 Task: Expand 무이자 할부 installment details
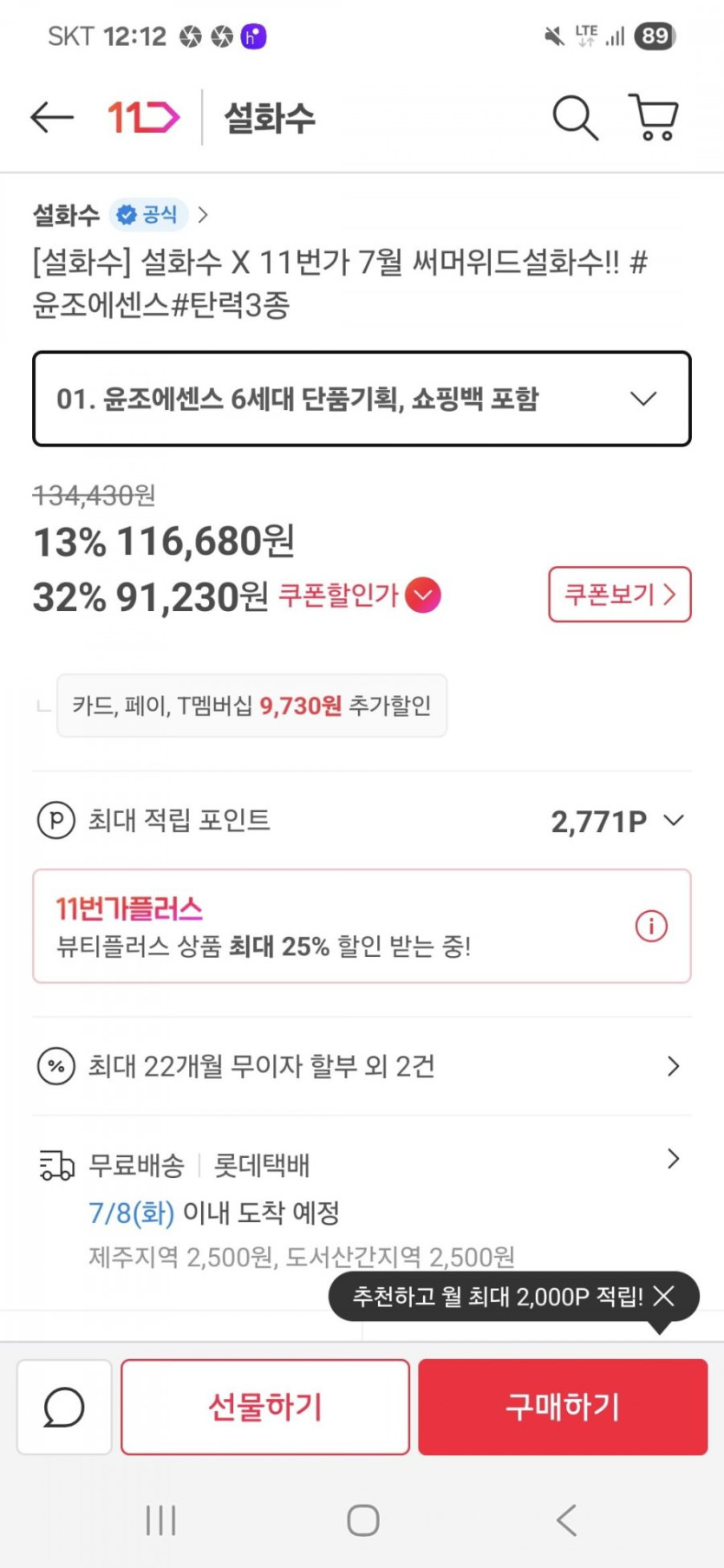[673, 1066]
